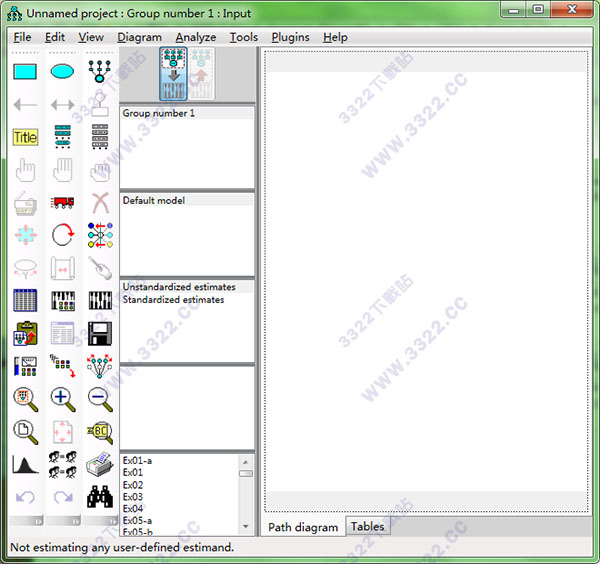Open the View menu
Screen dimensions: 600x564
[91, 37]
